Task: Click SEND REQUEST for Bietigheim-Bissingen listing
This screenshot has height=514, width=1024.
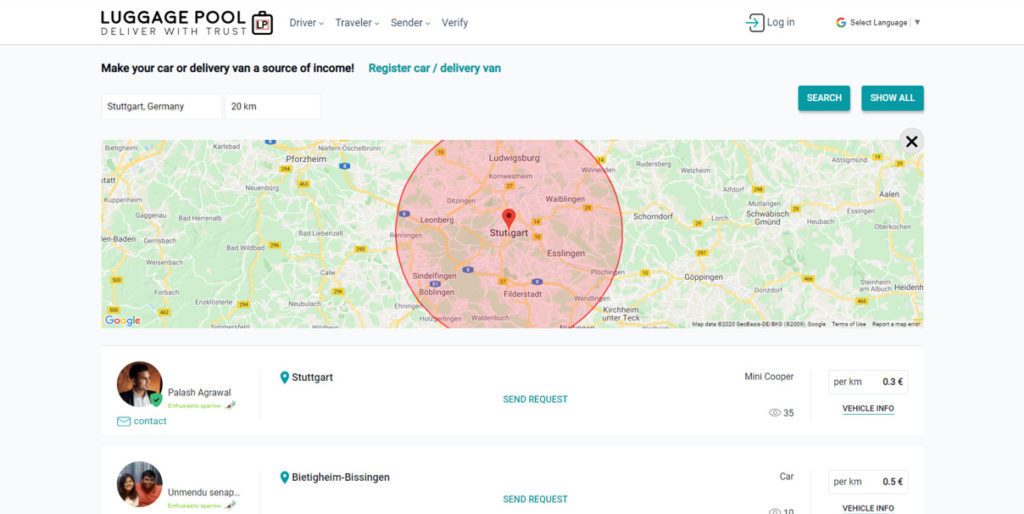Action: [x=535, y=499]
